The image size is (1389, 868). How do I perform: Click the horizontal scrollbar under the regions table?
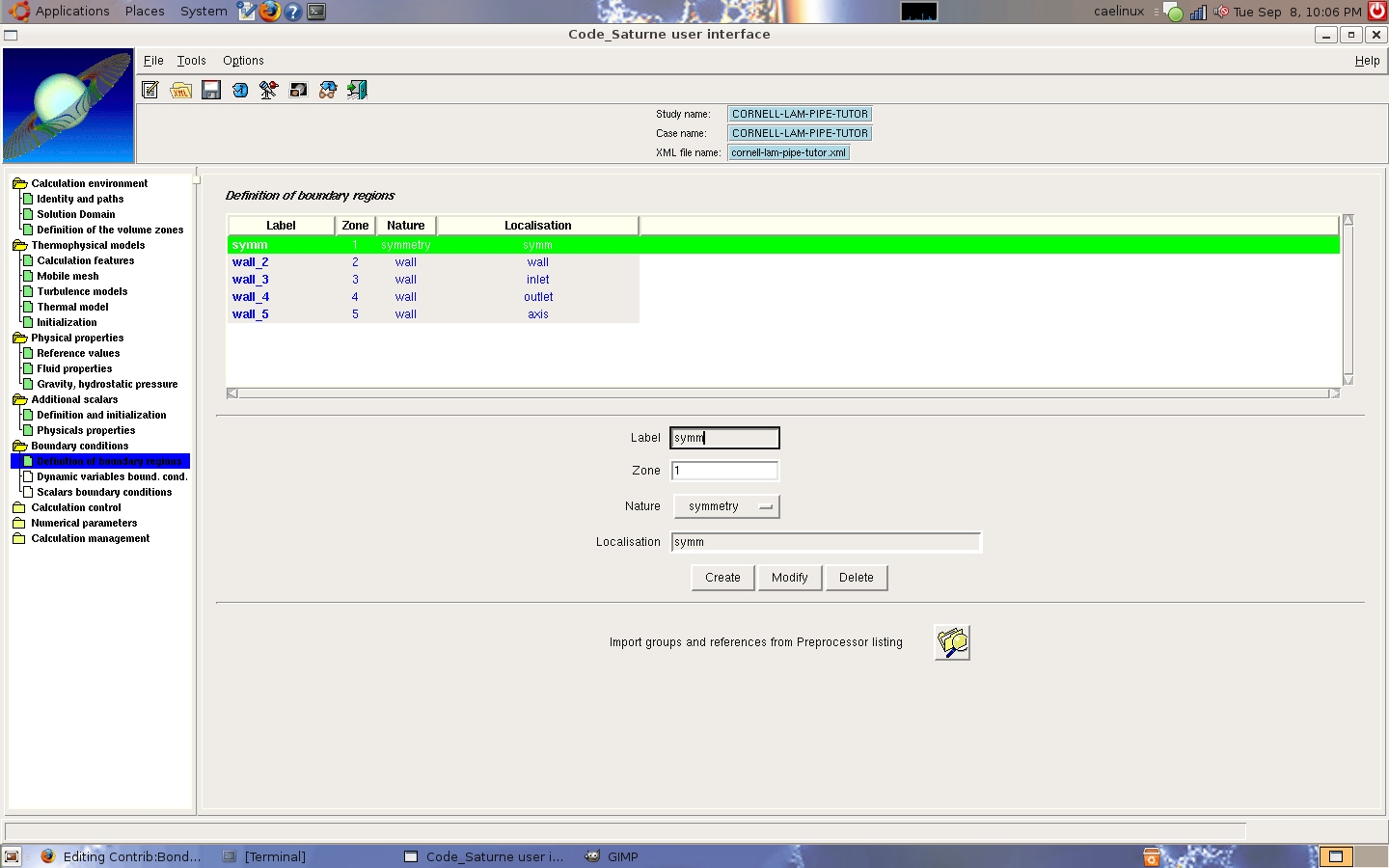[x=783, y=393]
